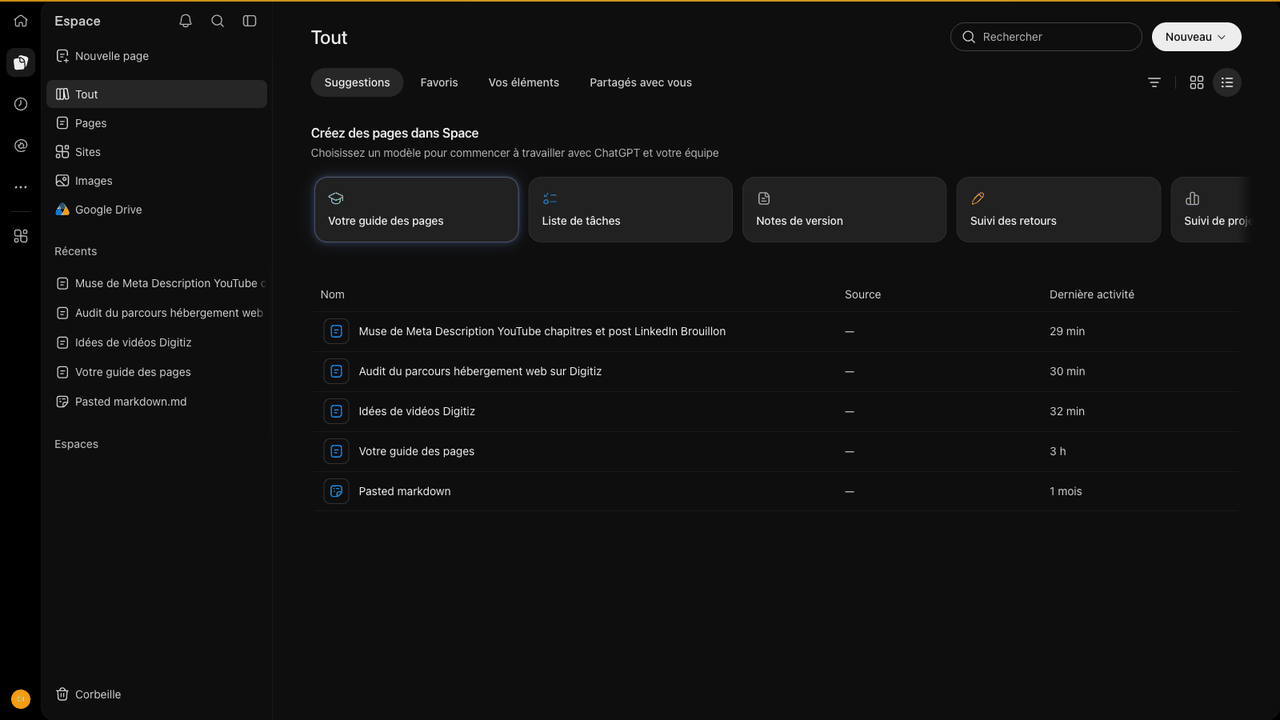Choose the Suivi des retours template card
Viewport: 1280px width, 720px height.
pos(1059,210)
